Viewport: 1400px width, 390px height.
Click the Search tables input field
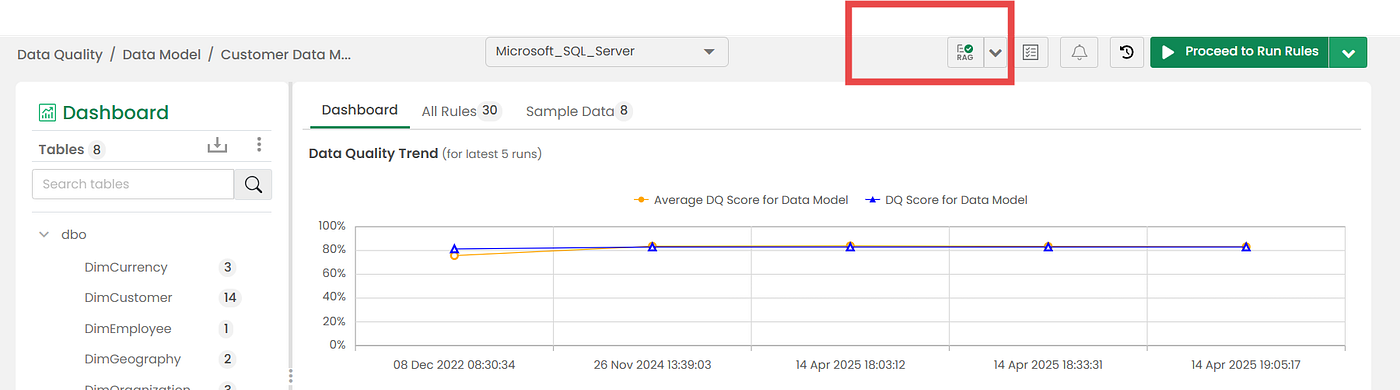click(133, 184)
